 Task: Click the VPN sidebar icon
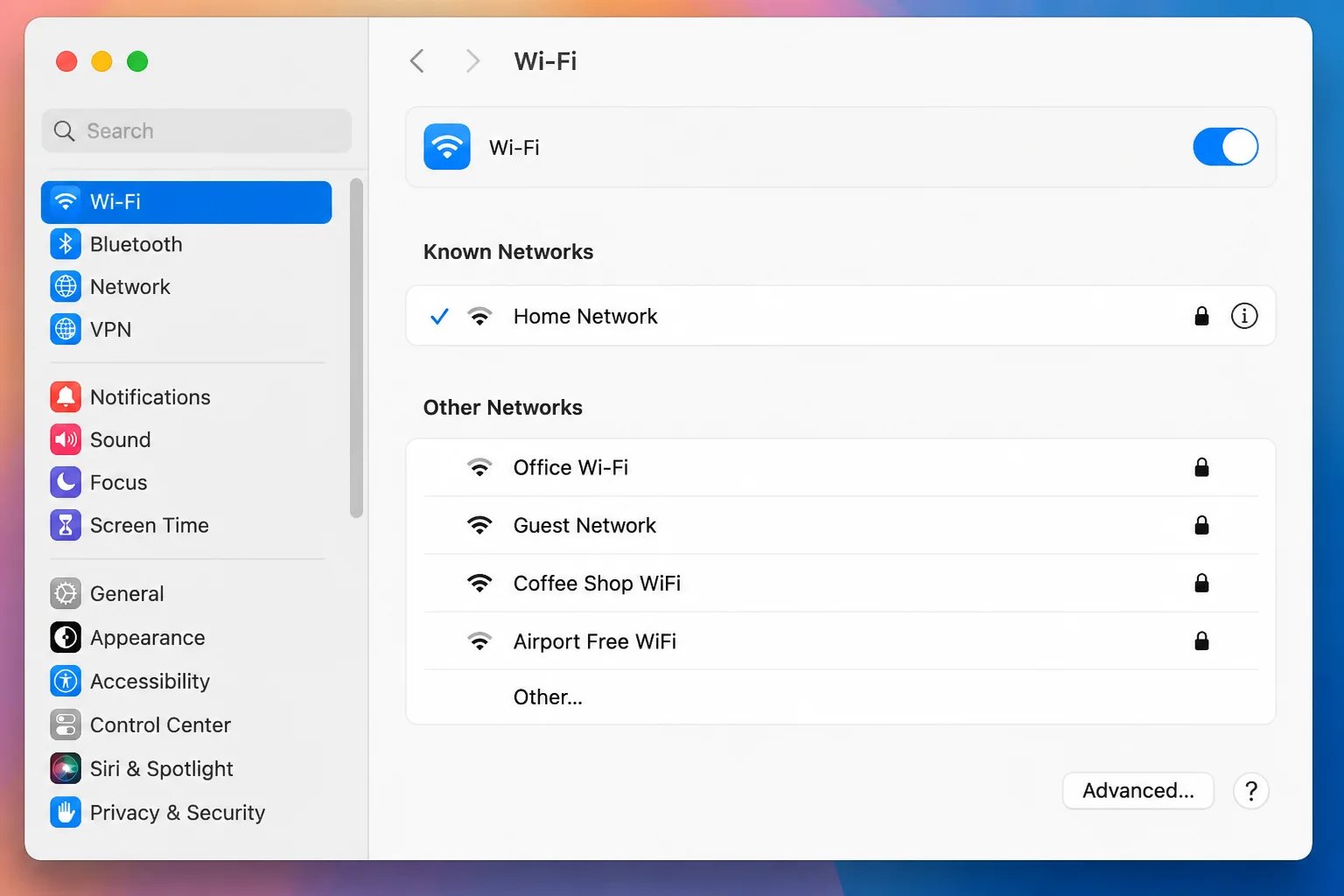[x=66, y=330]
